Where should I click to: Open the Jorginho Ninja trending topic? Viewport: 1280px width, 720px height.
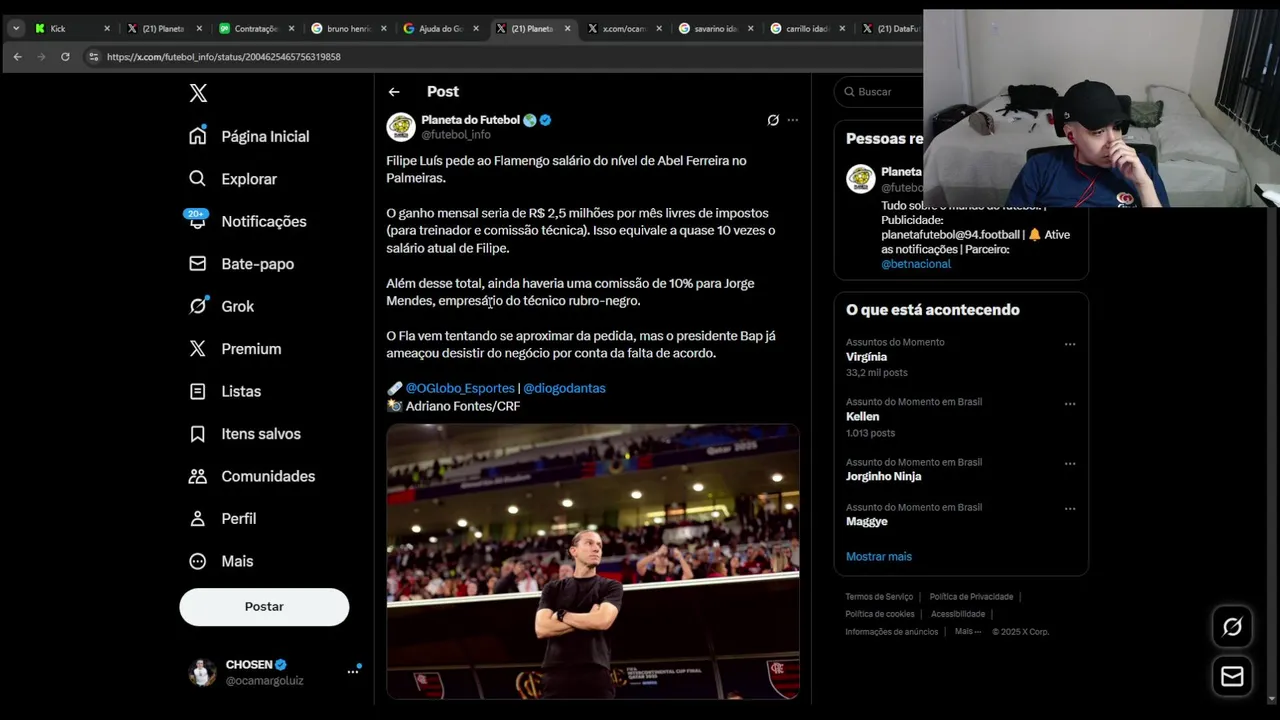click(x=884, y=477)
